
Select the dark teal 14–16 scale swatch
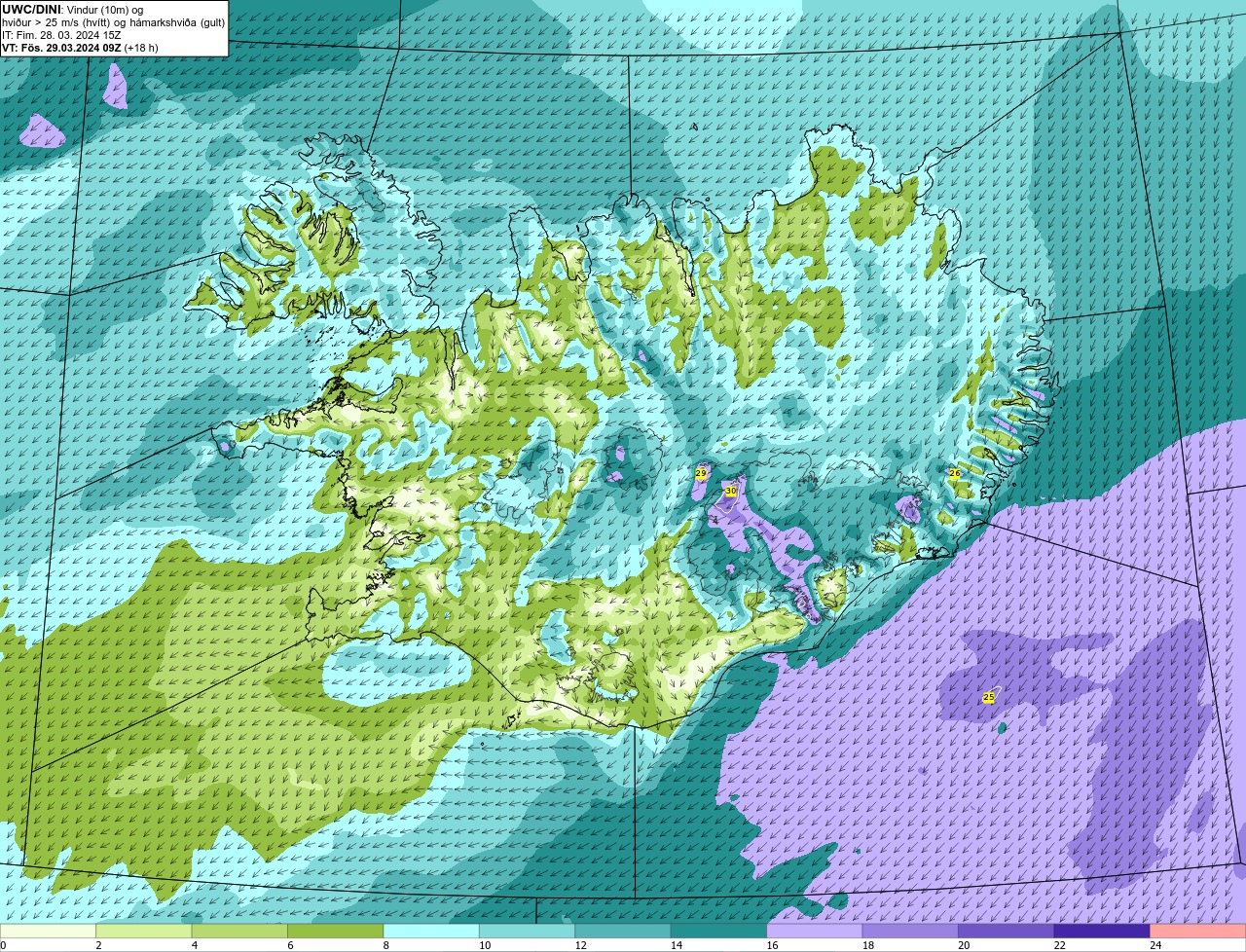[x=719, y=932]
